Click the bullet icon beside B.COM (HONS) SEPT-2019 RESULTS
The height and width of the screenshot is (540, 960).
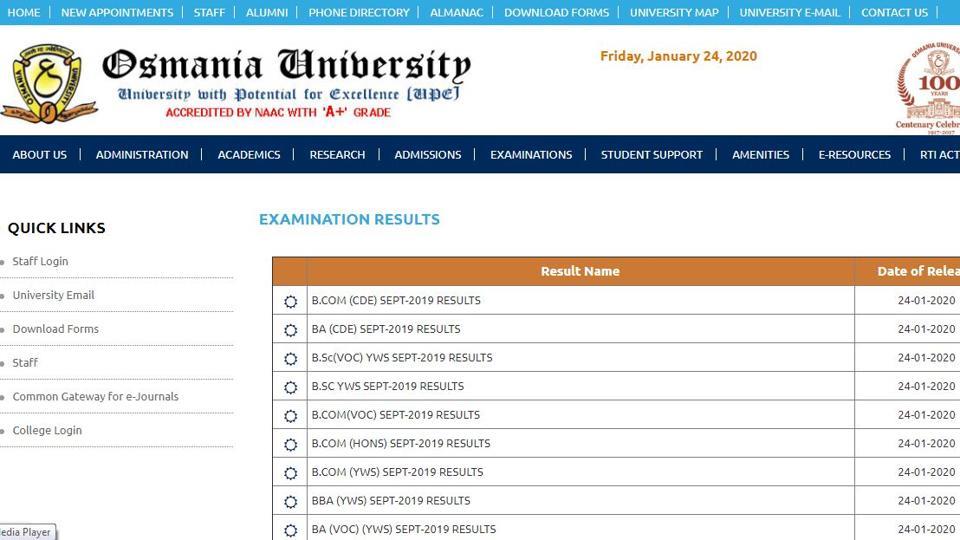point(291,444)
